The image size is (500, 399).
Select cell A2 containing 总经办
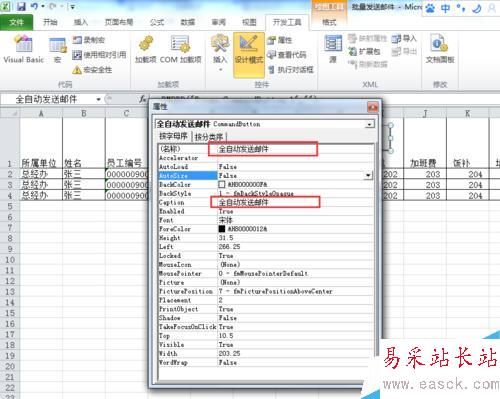coord(41,174)
